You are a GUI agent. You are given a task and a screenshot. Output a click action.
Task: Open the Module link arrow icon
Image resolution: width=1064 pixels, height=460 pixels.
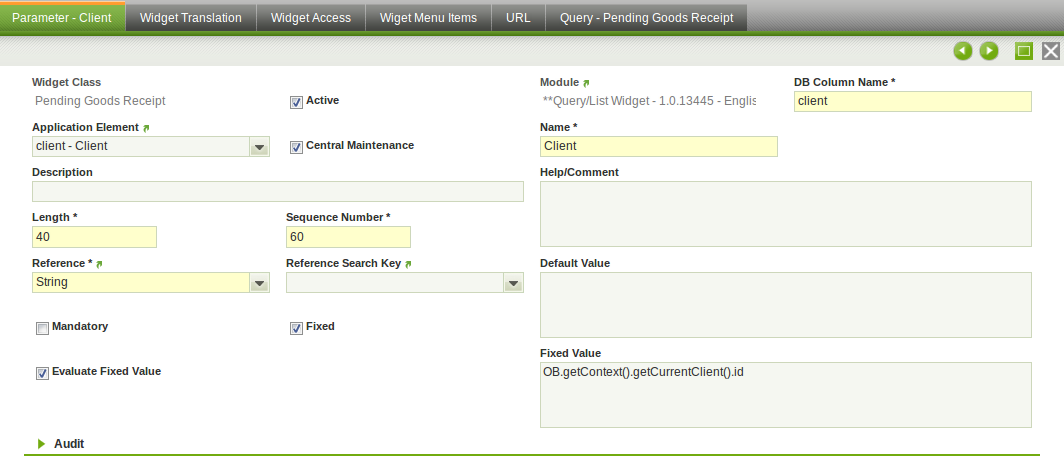(x=587, y=83)
